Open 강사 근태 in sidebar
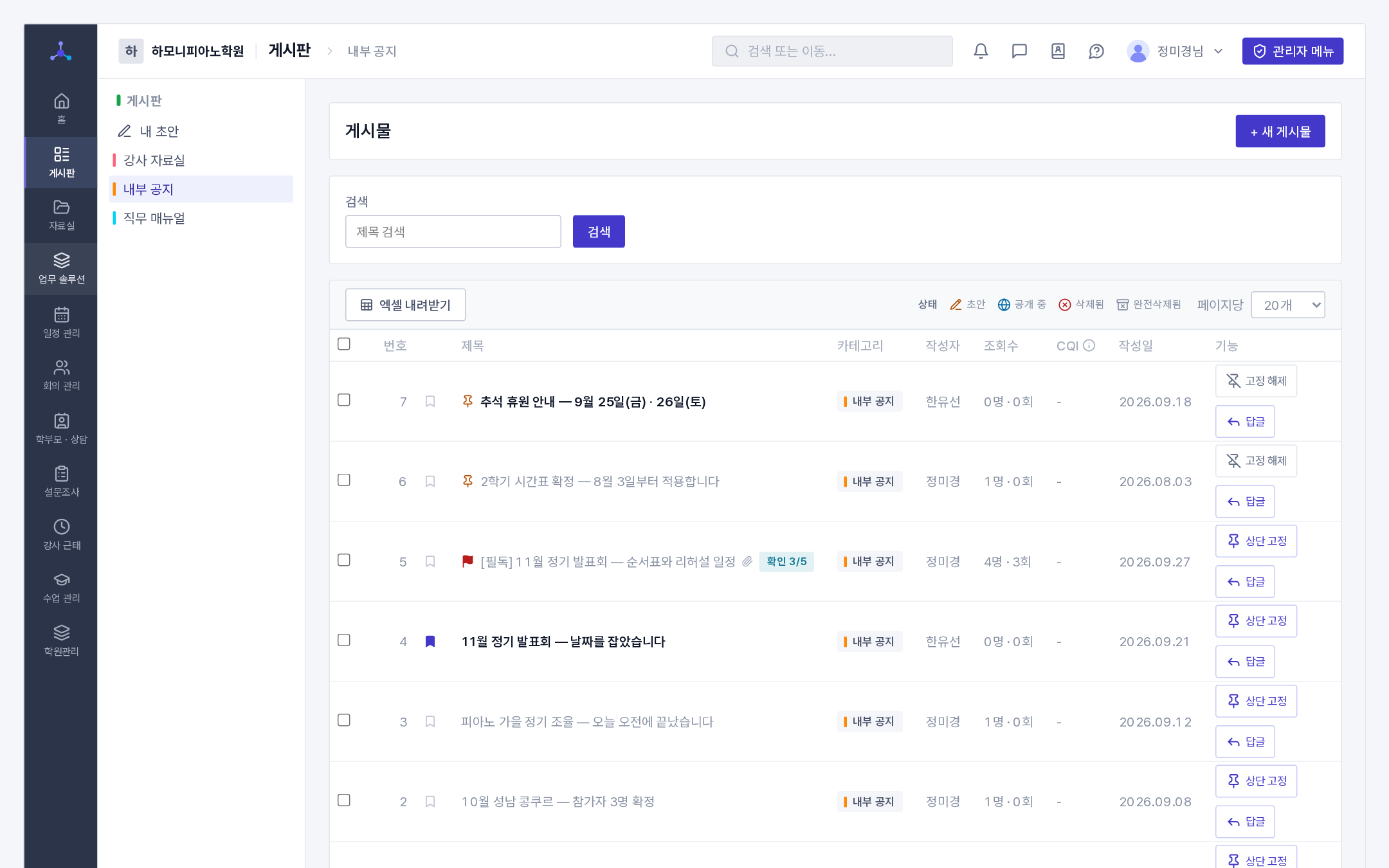Screen dimensions: 1389x868 click(x=61, y=535)
